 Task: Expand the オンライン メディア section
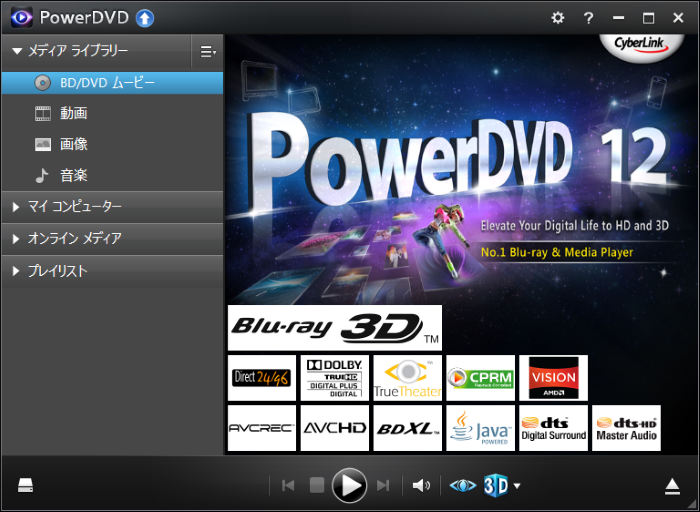(17, 239)
